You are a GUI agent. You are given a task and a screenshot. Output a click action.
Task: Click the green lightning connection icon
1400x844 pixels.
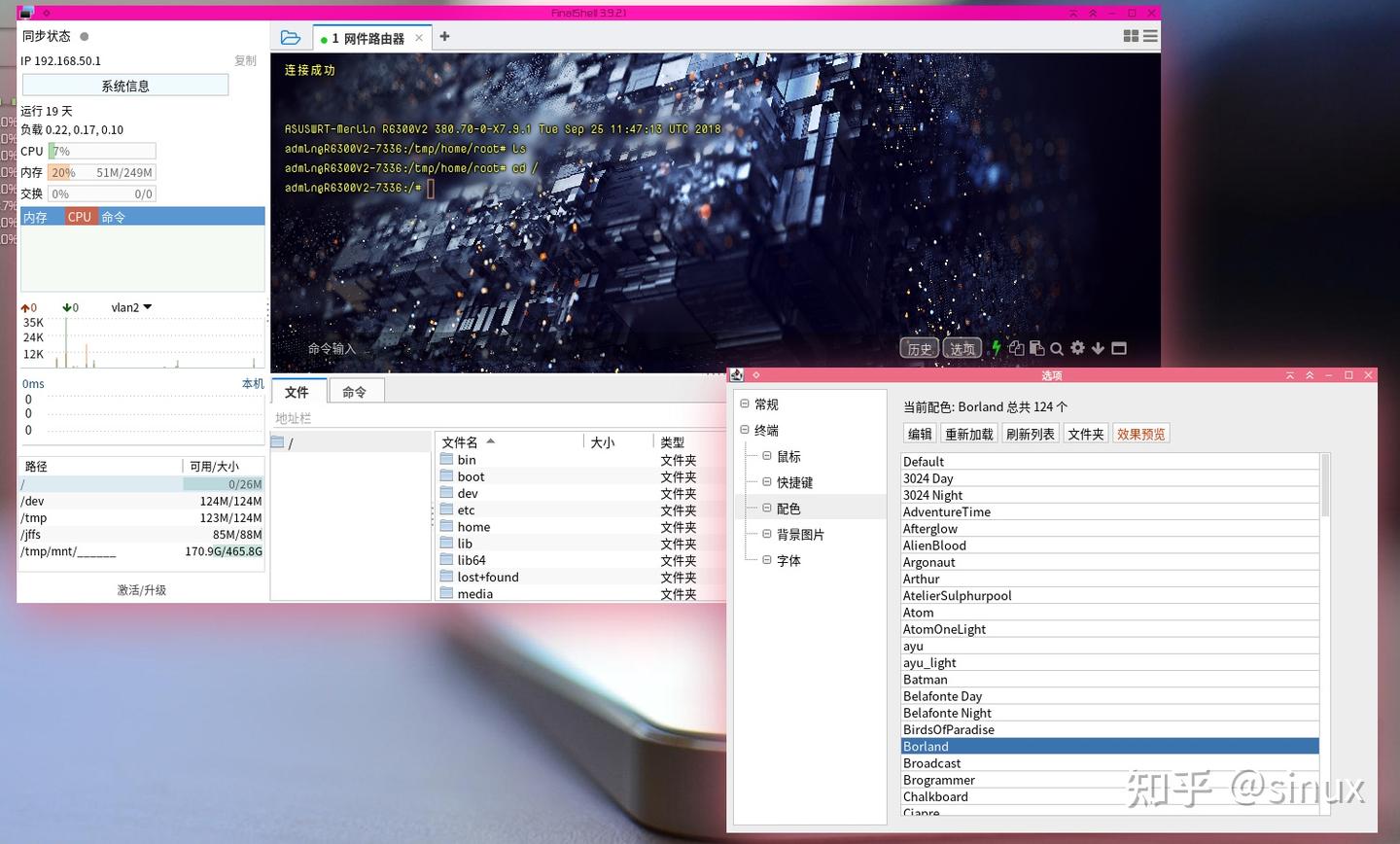997,347
